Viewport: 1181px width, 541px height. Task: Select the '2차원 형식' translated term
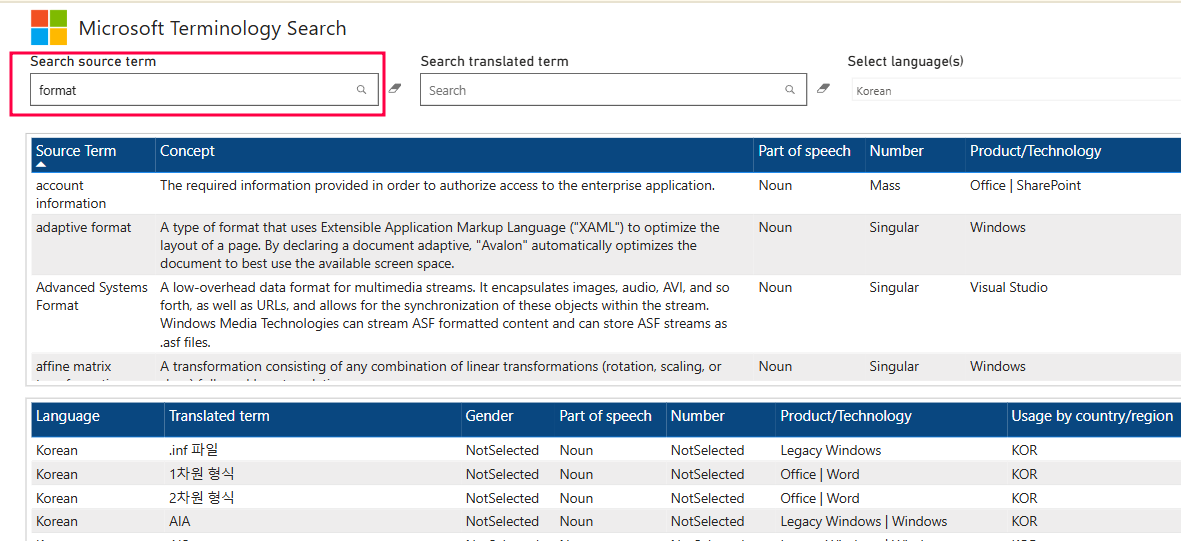tap(202, 498)
